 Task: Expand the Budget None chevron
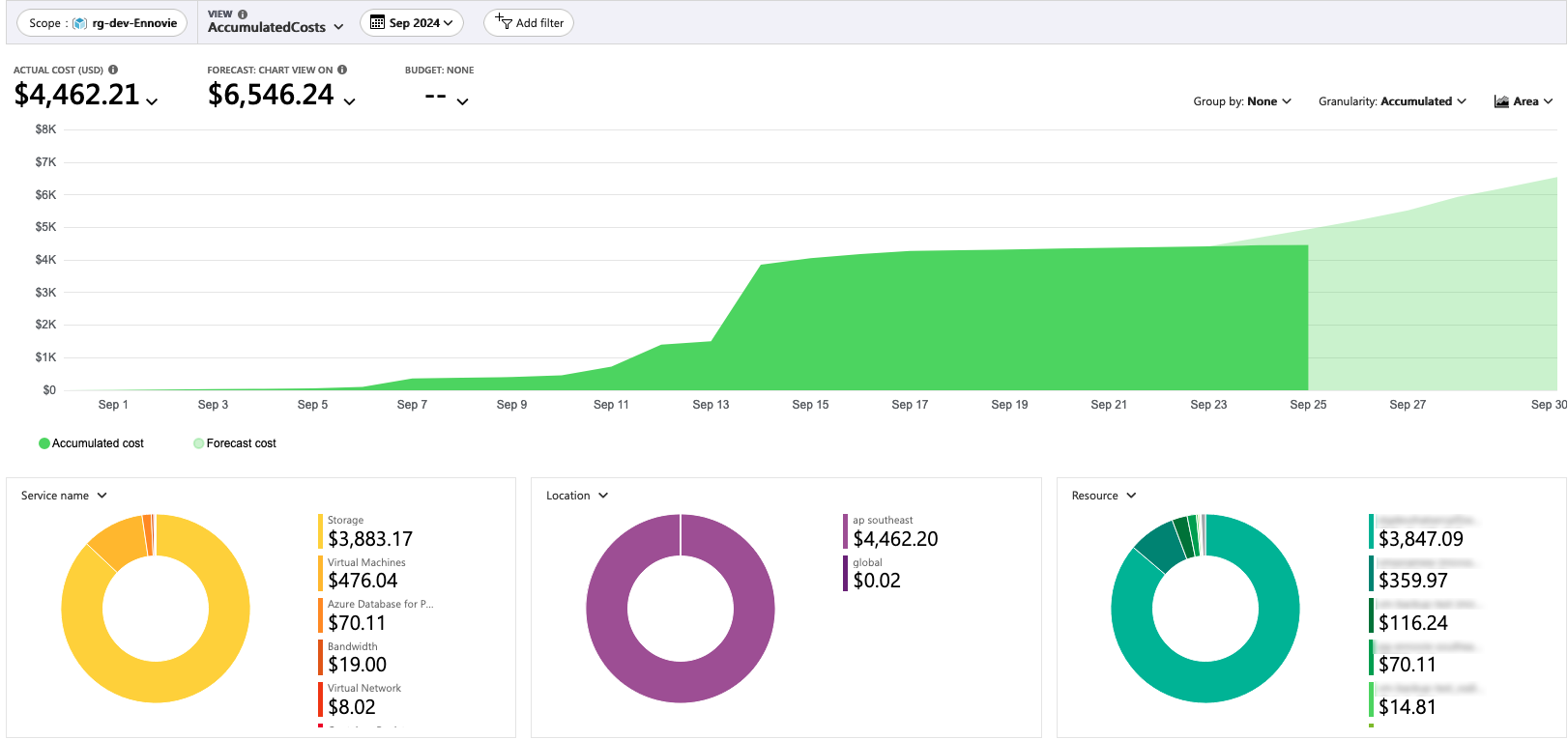462,101
